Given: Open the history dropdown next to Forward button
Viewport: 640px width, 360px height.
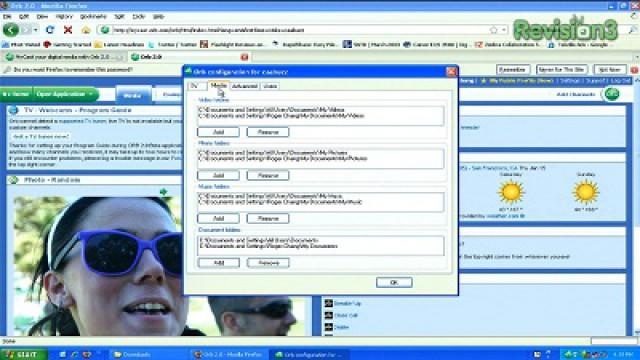Looking at the screenshot, I should 36,30.
